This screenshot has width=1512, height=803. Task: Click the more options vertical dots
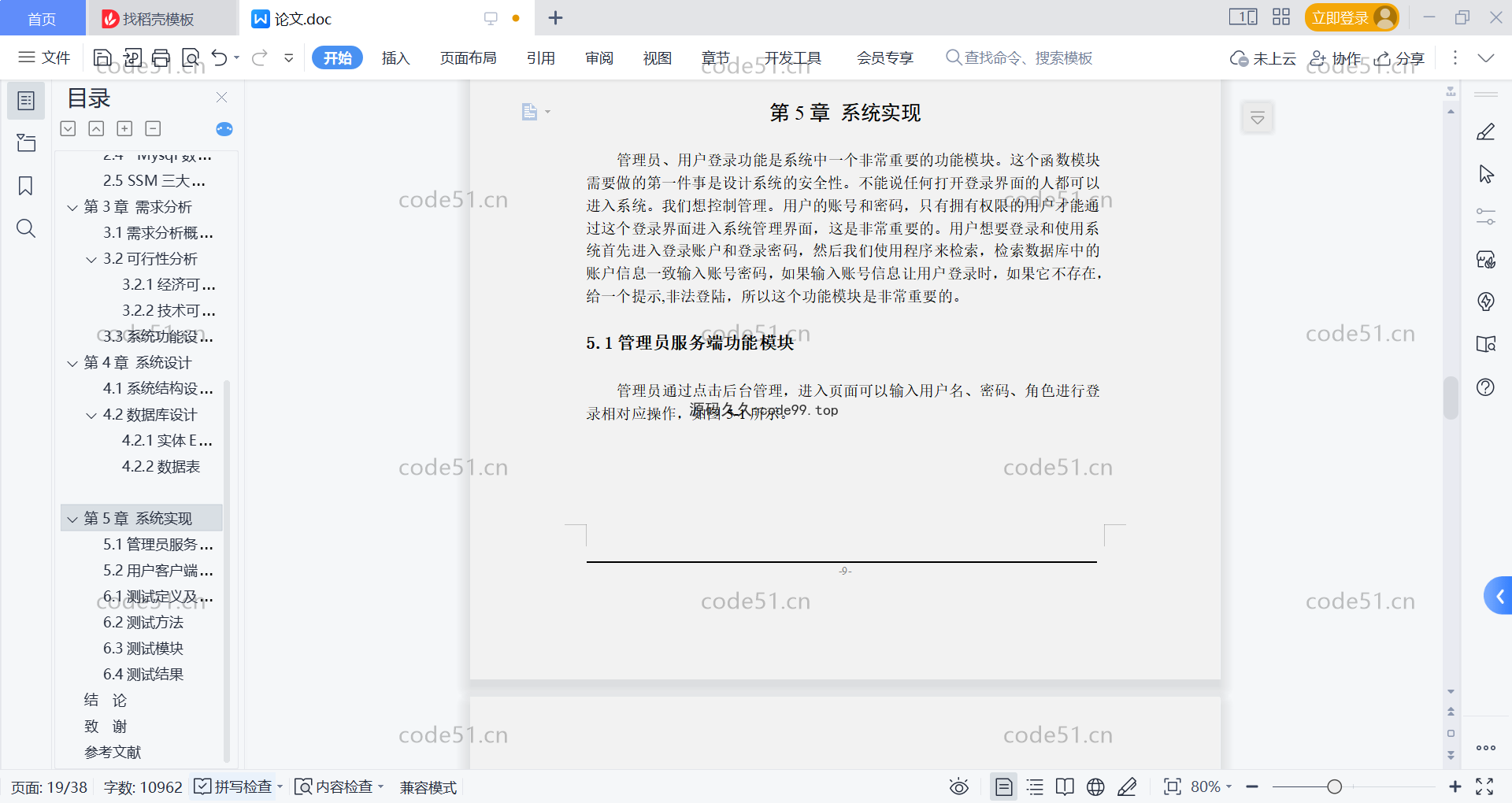(x=1455, y=58)
